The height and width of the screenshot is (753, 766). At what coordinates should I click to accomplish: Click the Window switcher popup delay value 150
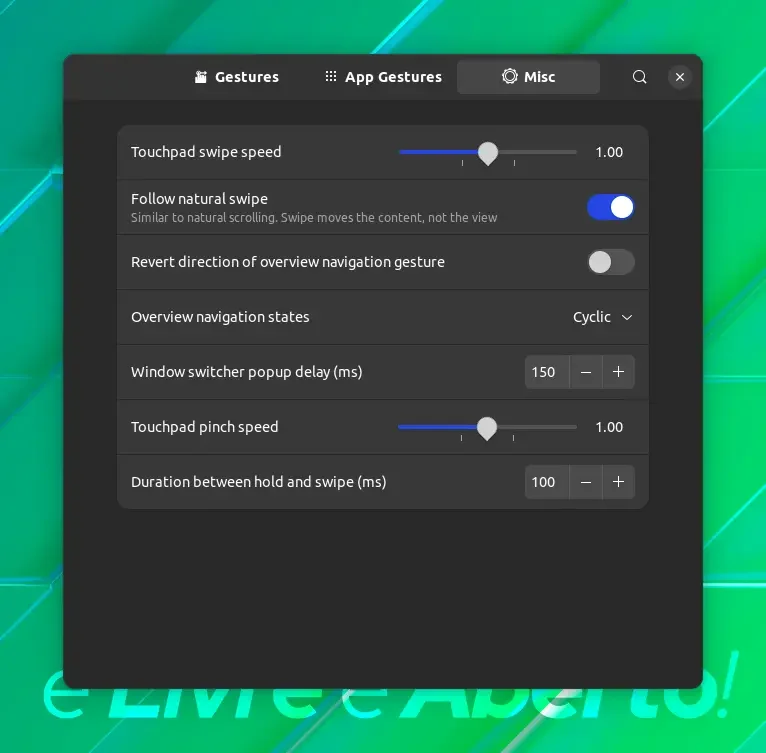(547, 372)
